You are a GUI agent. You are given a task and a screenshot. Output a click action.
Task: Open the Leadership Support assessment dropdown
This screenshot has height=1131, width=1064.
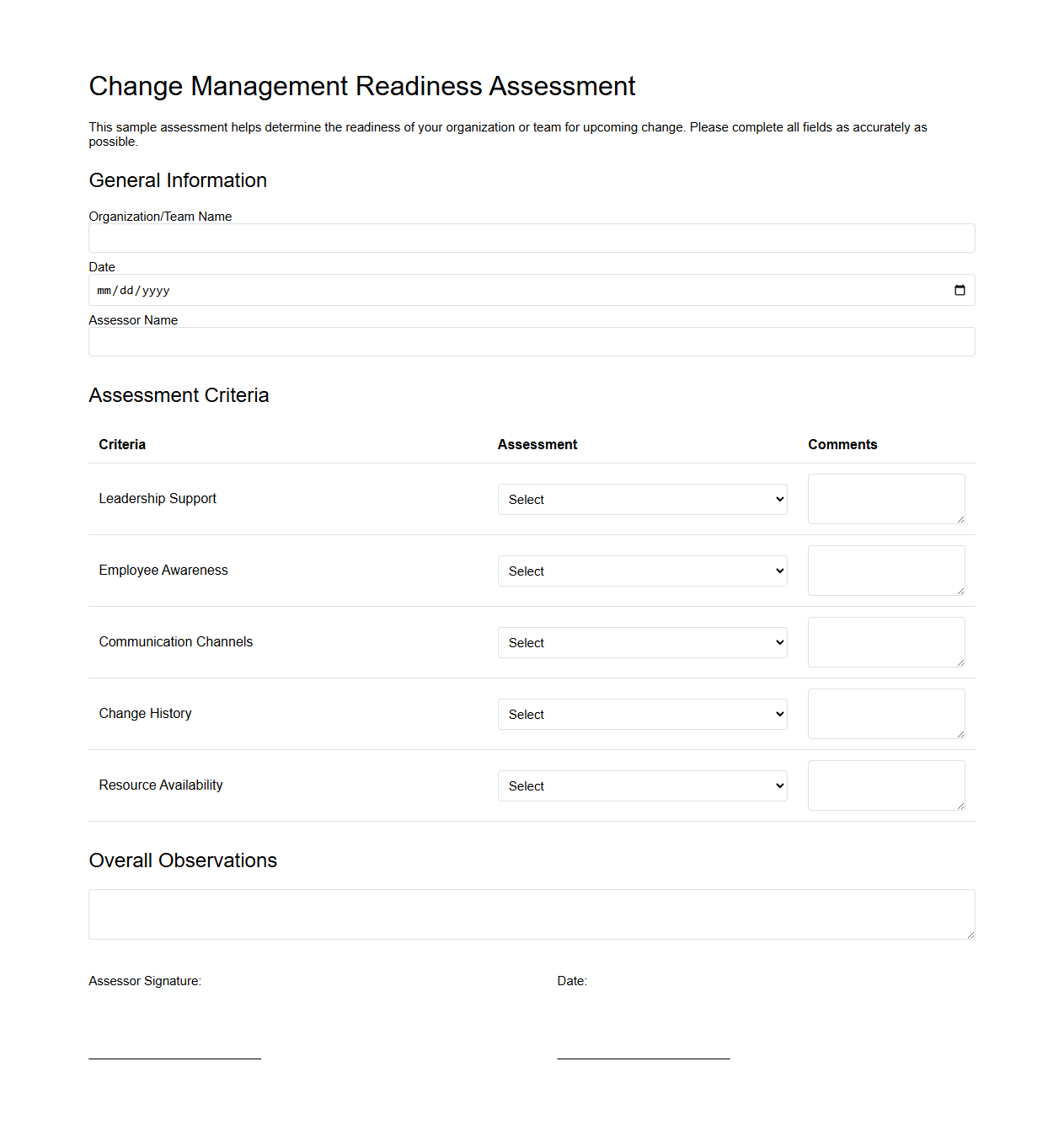pyautogui.click(x=642, y=499)
